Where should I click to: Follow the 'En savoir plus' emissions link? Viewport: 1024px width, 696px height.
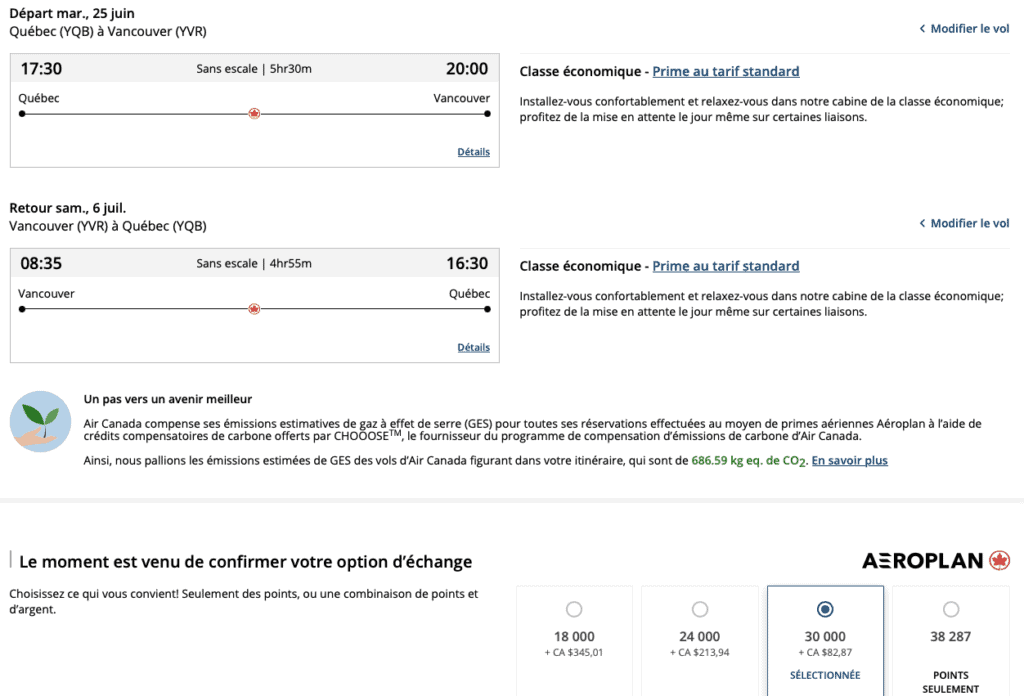[849, 461]
